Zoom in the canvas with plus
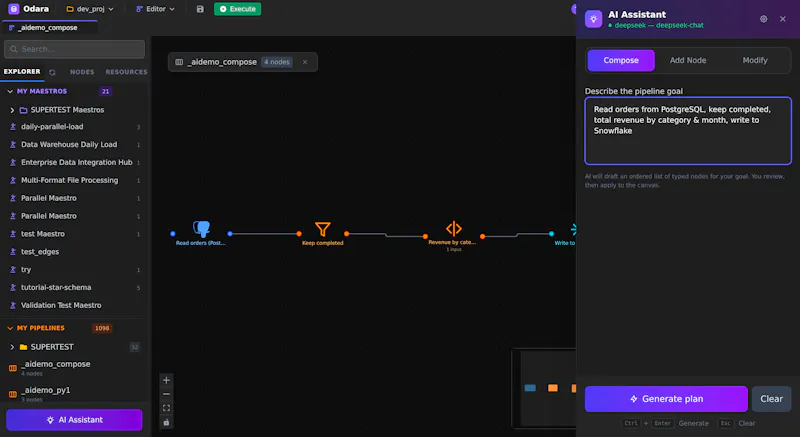Viewport: 800px width, 437px height. (x=166, y=380)
